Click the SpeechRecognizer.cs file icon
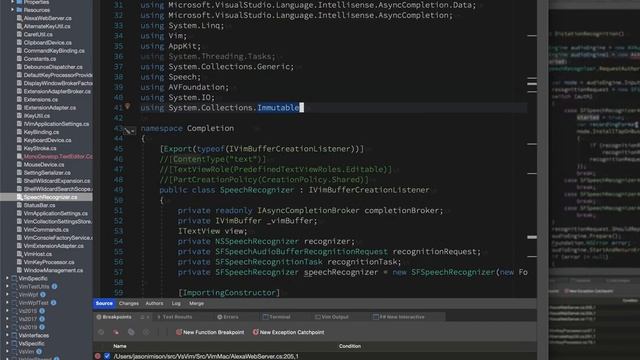This screenshot has height=360, width=640. 19,197
